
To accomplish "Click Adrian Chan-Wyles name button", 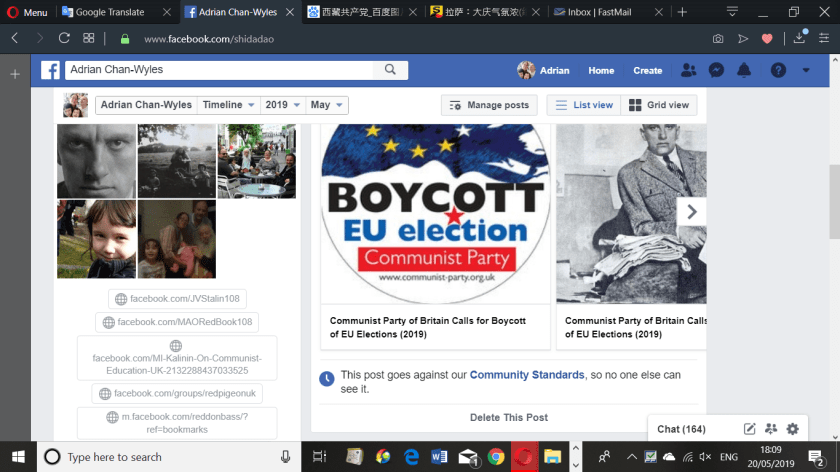I will click(x=146, y=105).
